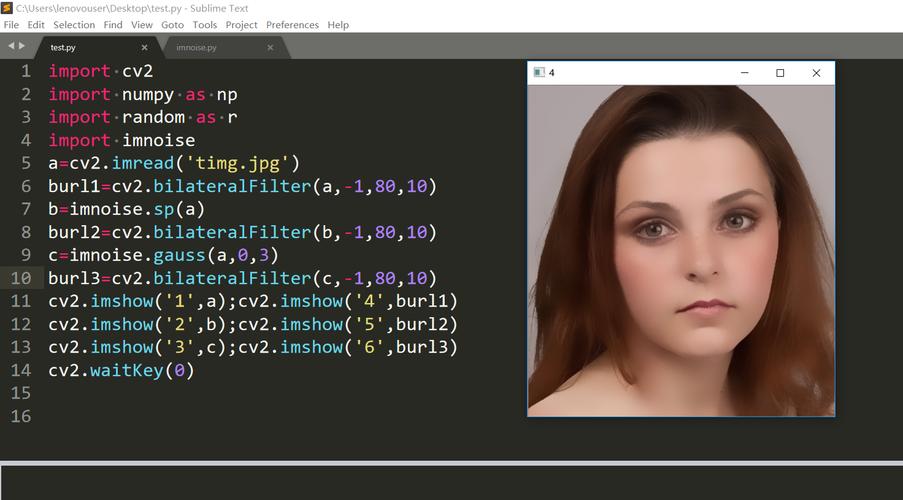903x500 pixels.
Task: Click the displayed portrait image
Action: (680, 250)
